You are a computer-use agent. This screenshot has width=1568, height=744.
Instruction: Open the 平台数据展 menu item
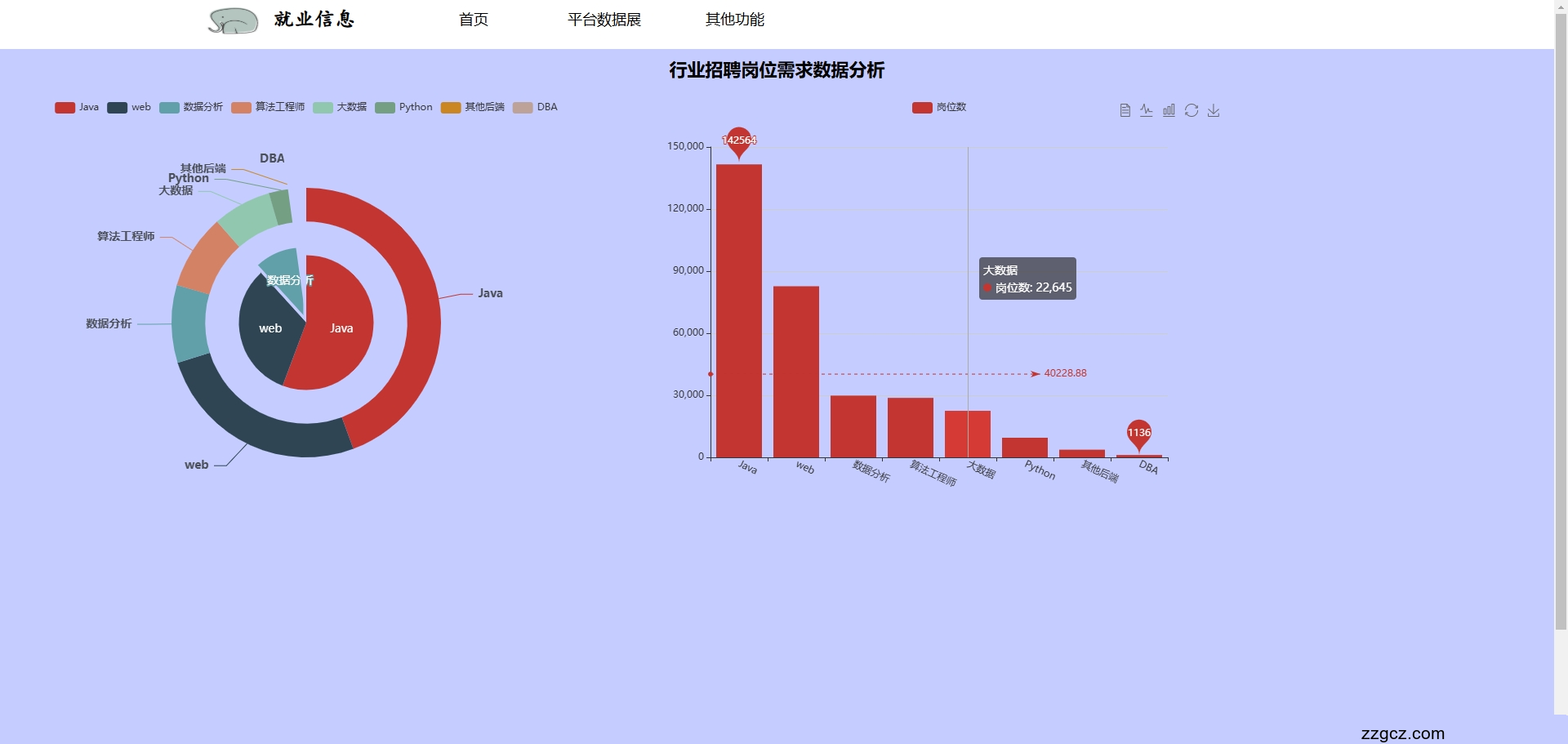click(604, 20)
